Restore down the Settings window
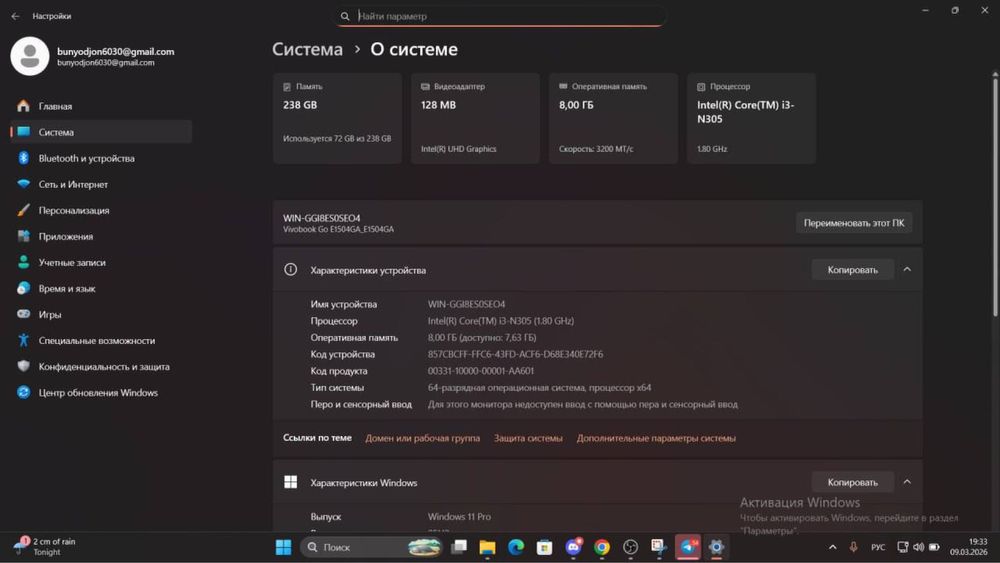 click(x=955, y=10)
